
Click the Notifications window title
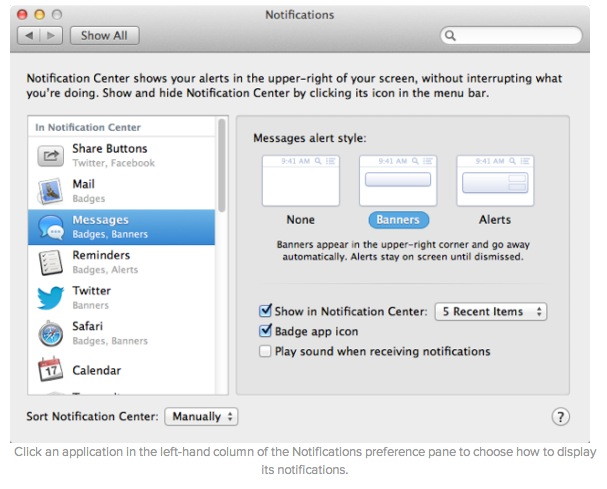coord(300,15)
